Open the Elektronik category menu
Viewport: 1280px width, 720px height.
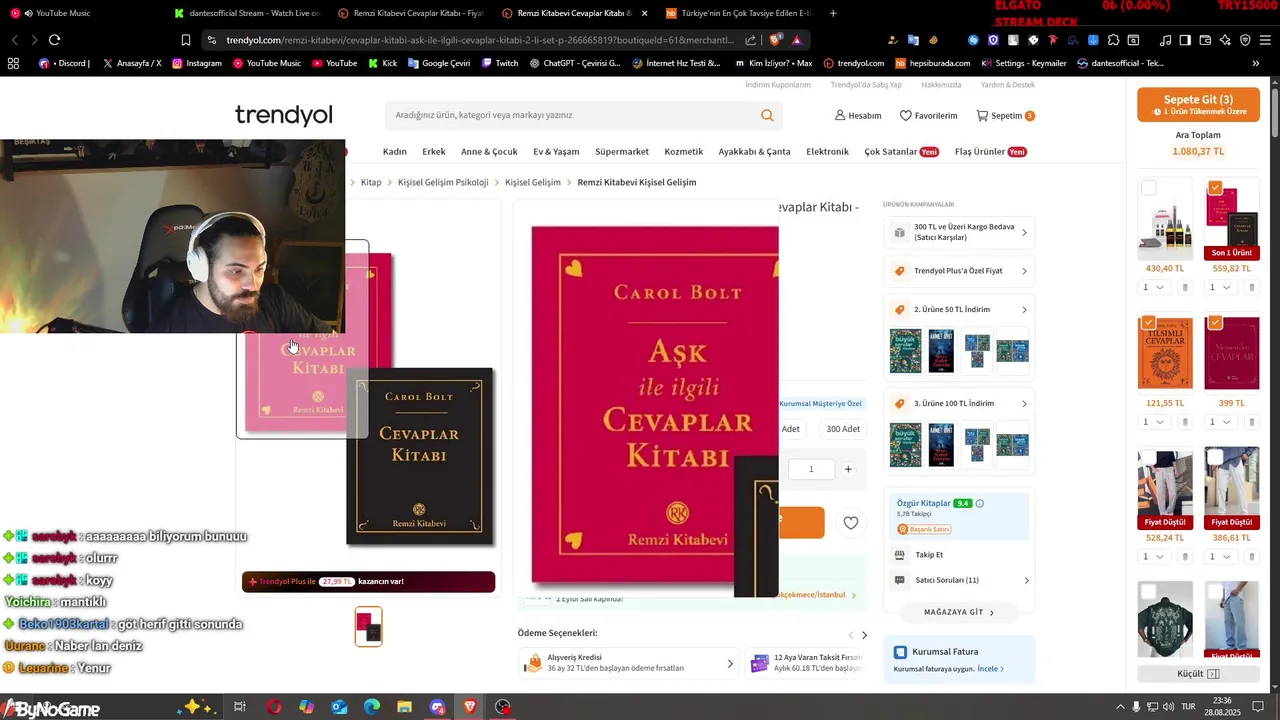coord(827,152)
